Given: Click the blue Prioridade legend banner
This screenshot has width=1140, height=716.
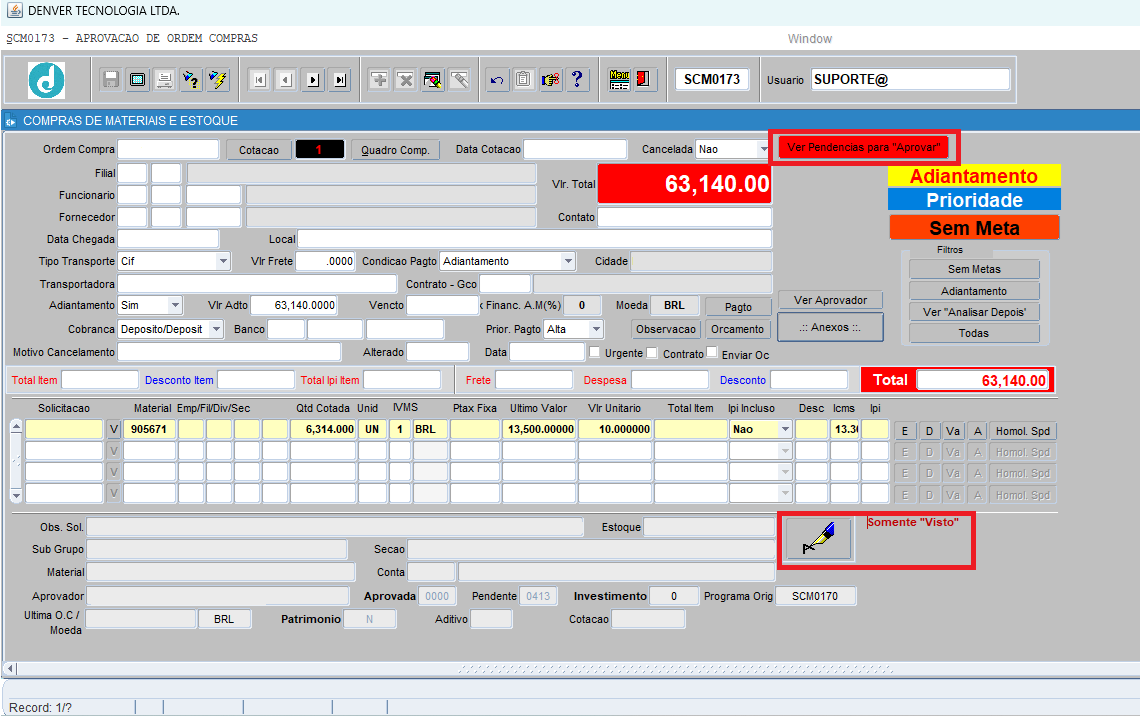Looking at the screenshot, I should point(974,200).
